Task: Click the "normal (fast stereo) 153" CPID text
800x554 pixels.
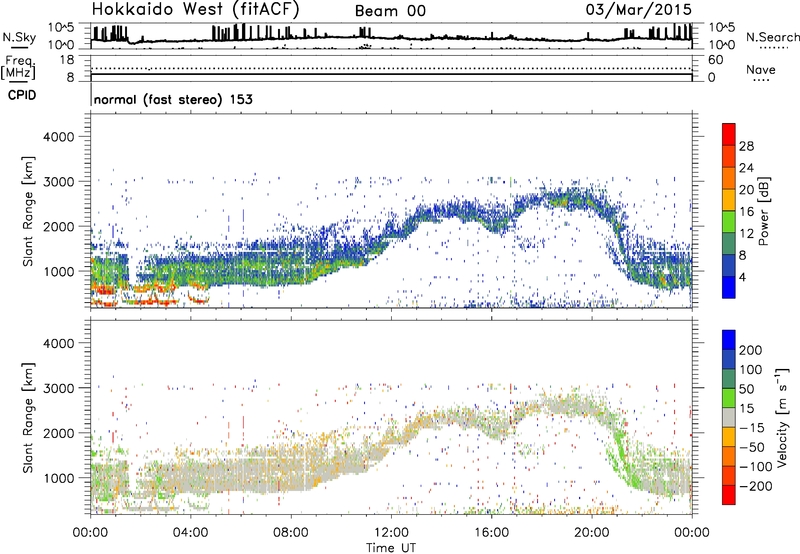Action: point(173,99)
